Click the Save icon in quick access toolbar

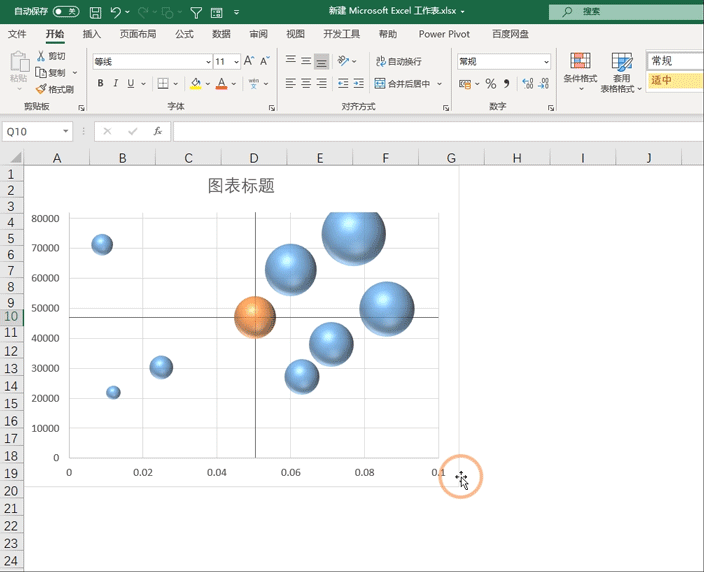(x=95, y=12)
